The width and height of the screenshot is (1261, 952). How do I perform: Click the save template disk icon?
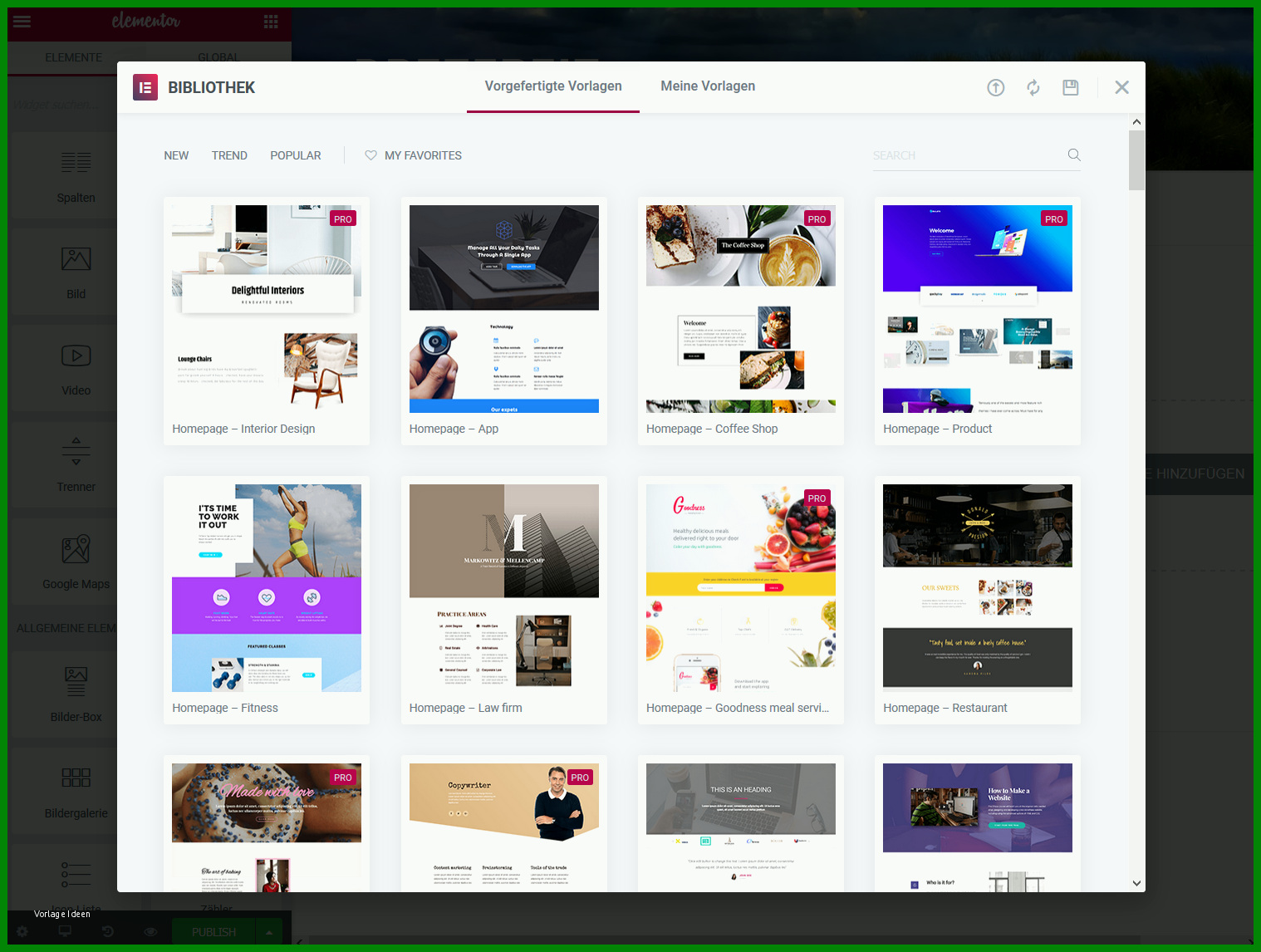pos(1071,87)
